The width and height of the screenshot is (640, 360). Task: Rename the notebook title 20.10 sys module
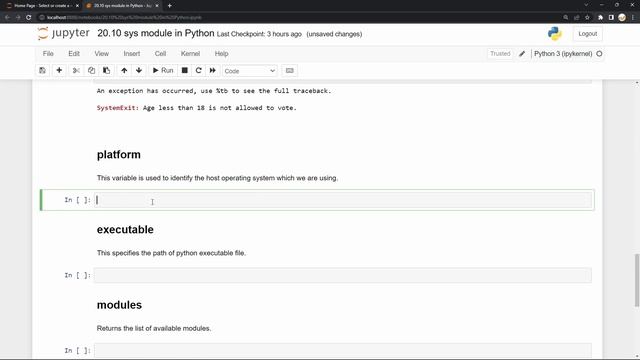tap(156, 33)
